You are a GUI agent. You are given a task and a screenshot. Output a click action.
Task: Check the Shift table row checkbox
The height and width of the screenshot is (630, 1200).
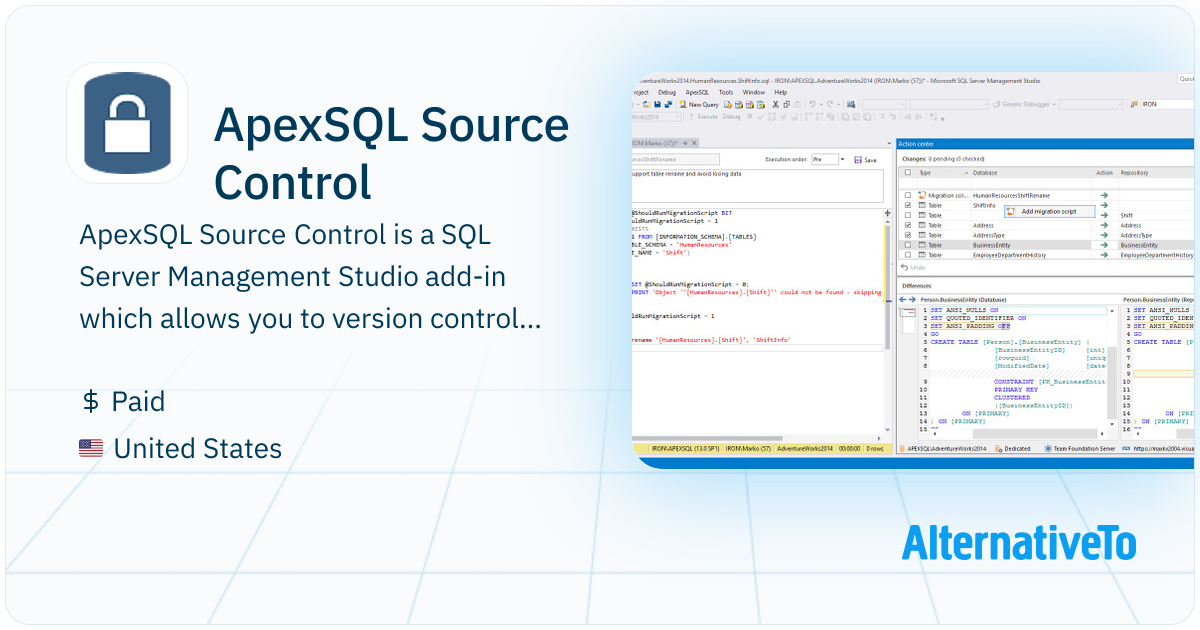tap(908, 215)
